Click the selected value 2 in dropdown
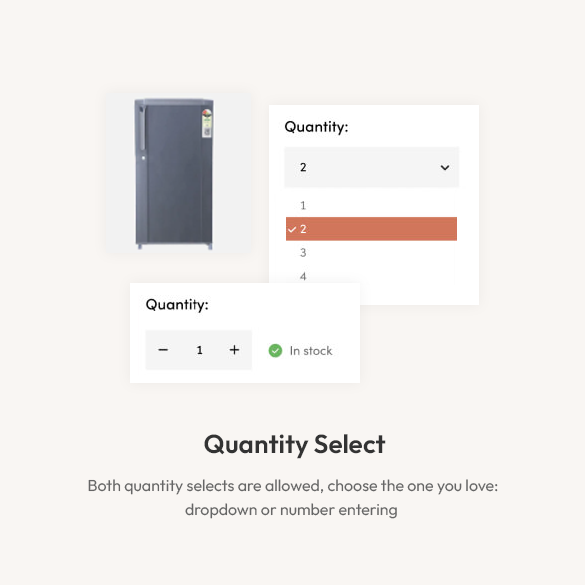 click(x=303, y=167)
